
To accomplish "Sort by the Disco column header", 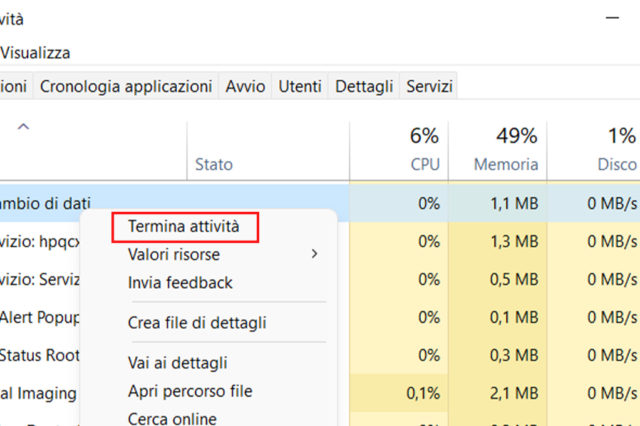I will (612, 150).
